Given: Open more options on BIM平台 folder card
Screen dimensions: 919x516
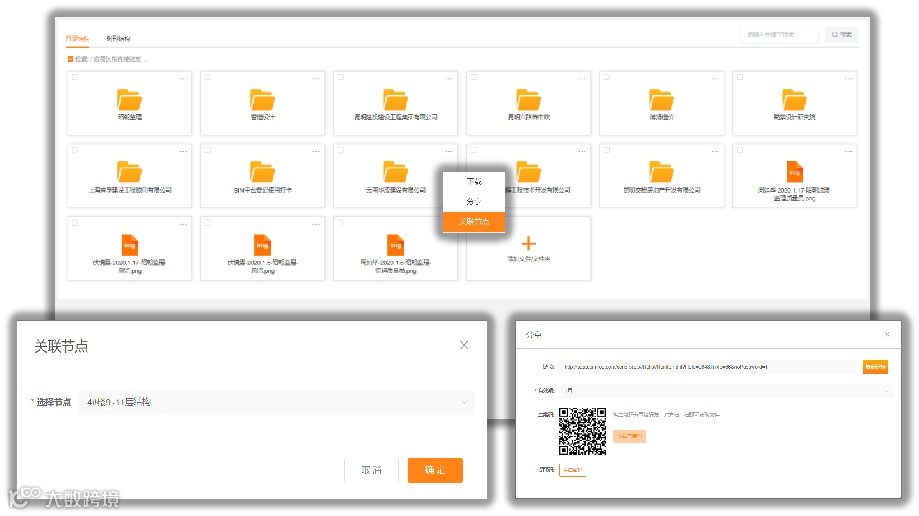Looking at the screenshot, I should pyautogui.click(x=316, y=151).
